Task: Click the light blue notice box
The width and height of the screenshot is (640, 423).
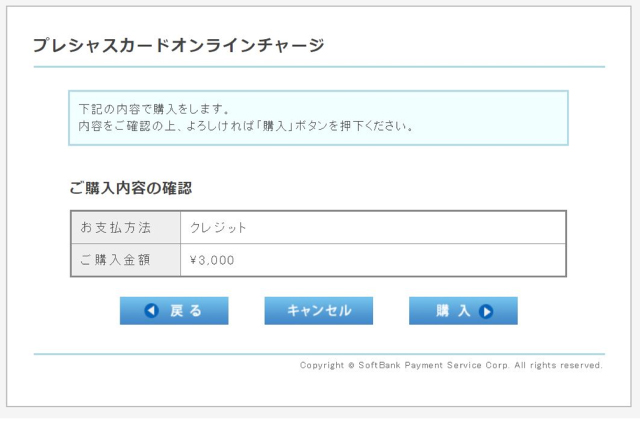Action: pos(318,118)
